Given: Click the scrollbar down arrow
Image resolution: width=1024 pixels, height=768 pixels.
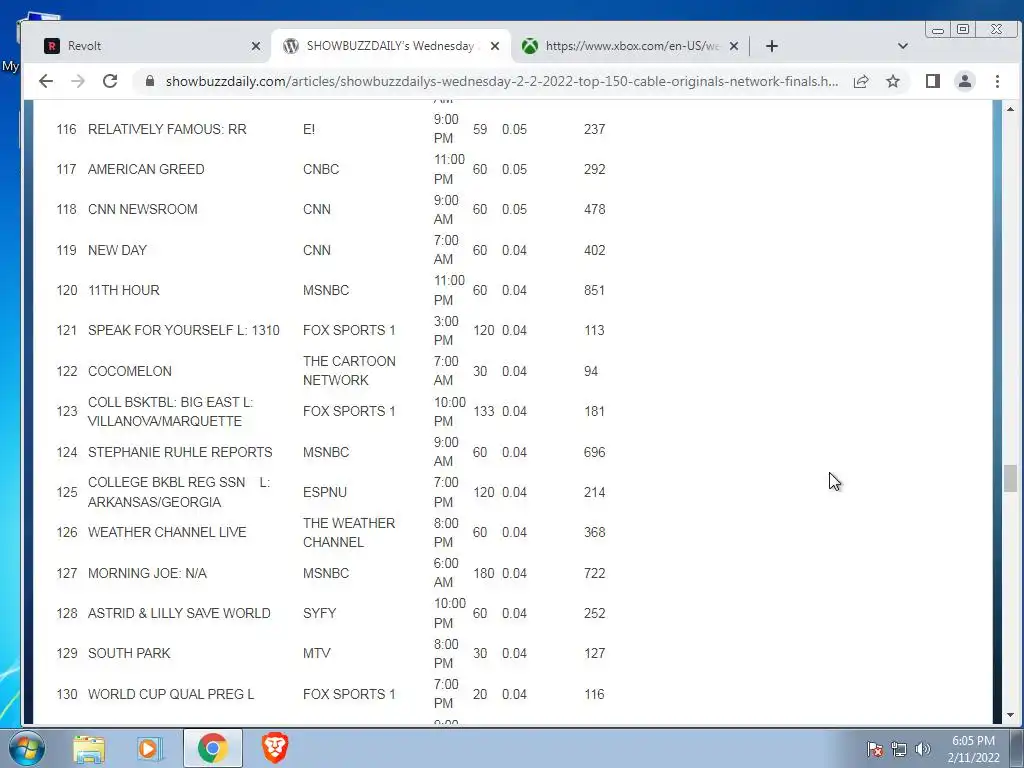Looking at the screenshot, I should 1010,715.
